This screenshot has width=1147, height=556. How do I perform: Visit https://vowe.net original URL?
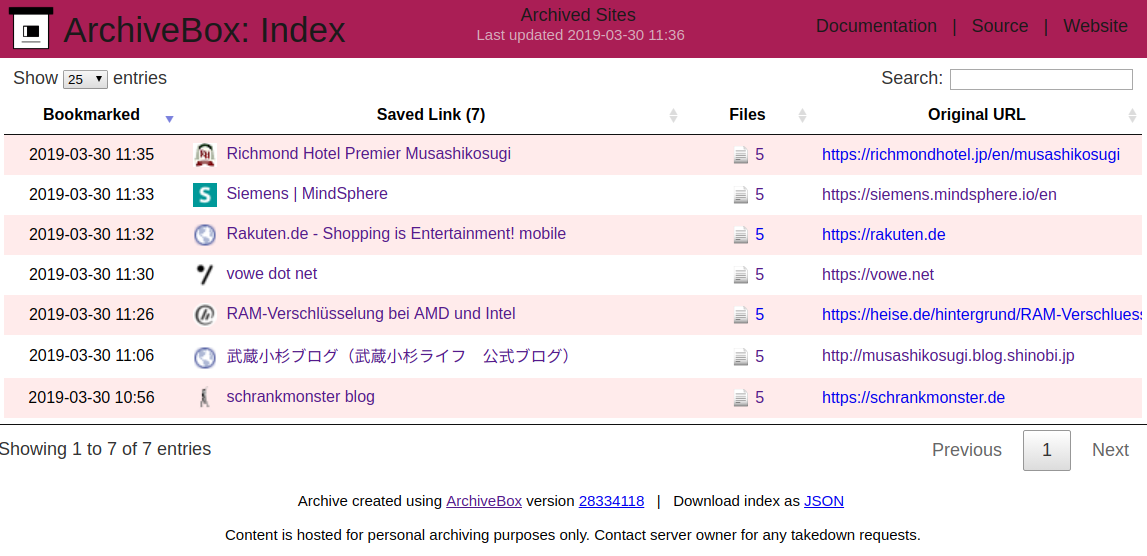pos(878,274)
